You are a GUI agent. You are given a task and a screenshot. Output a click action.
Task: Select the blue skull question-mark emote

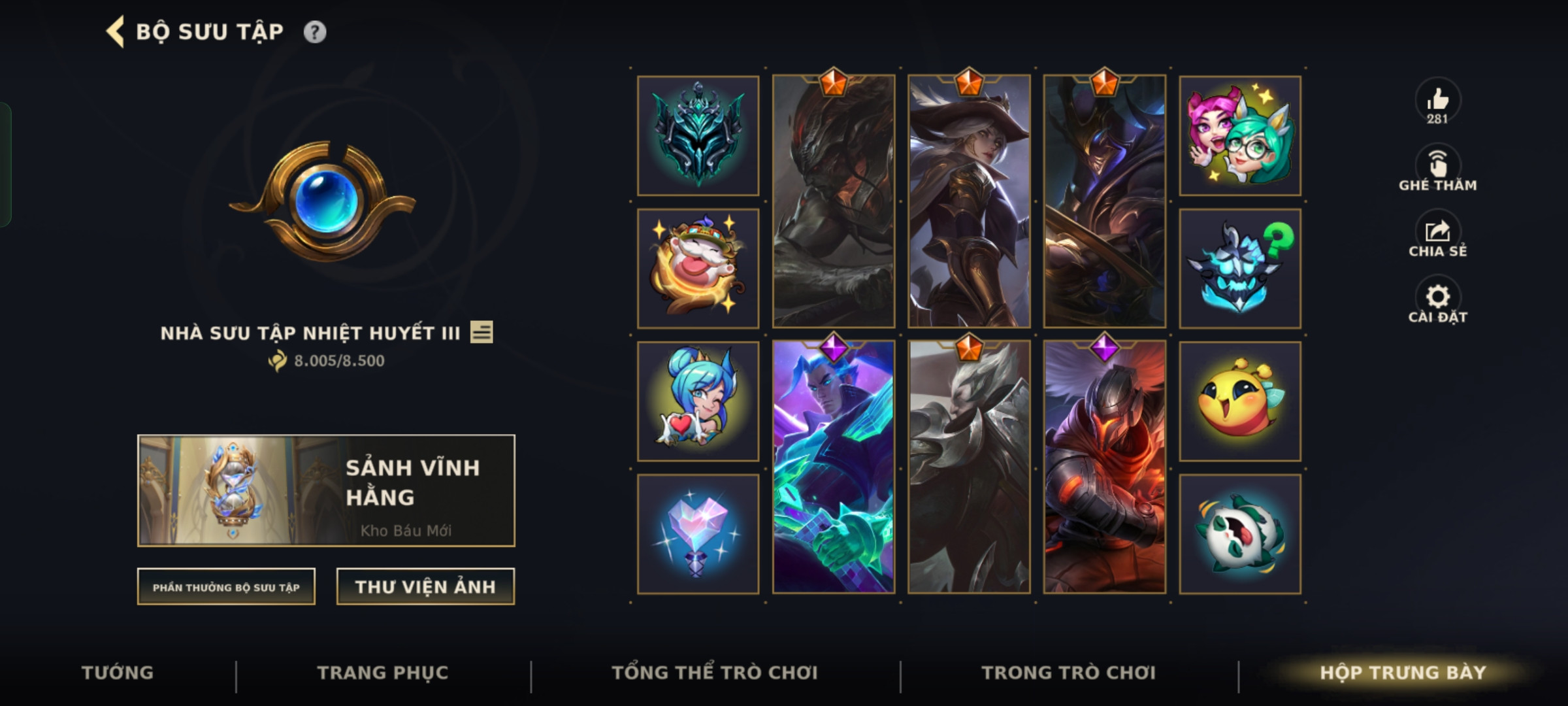point(1239,268)
